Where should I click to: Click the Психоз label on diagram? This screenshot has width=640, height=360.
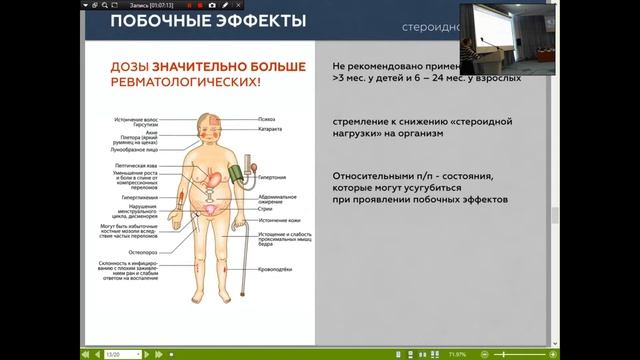(267, 119)
